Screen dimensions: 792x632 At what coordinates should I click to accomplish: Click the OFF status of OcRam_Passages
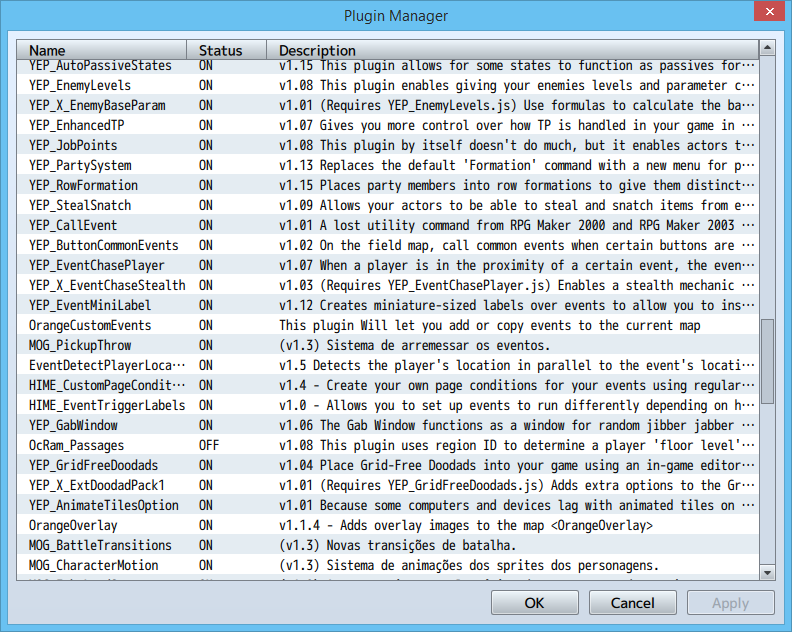click(209, 446)
